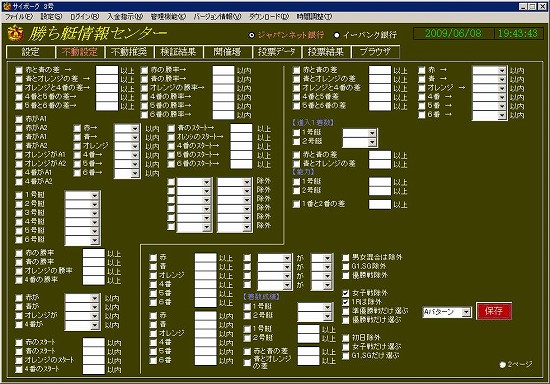Click the input field beside 1番と2番の差
The image size is (550, 384).
[380, 204]
